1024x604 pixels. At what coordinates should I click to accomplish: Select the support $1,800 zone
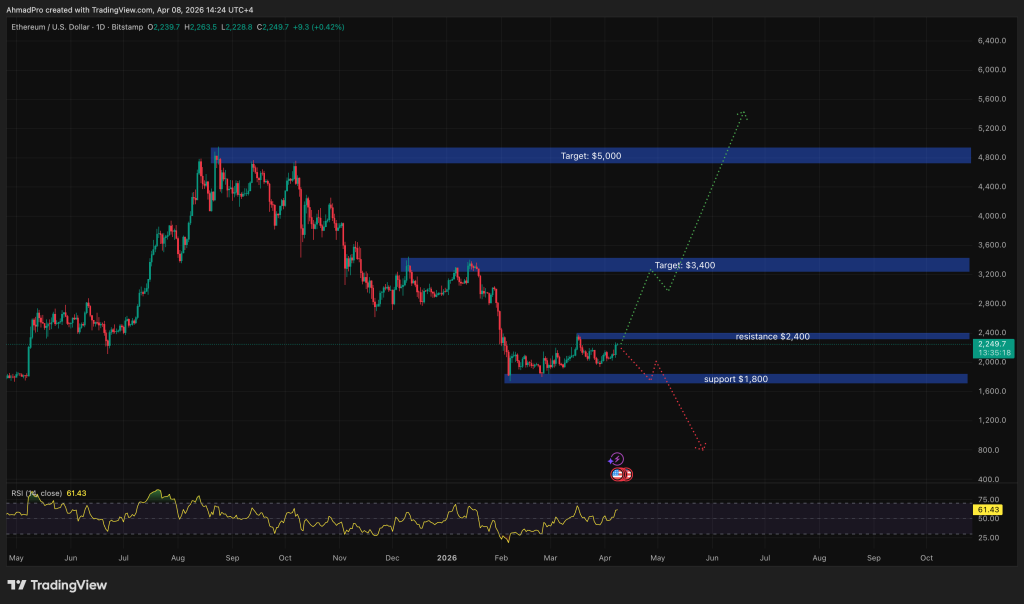coord(736,379)
